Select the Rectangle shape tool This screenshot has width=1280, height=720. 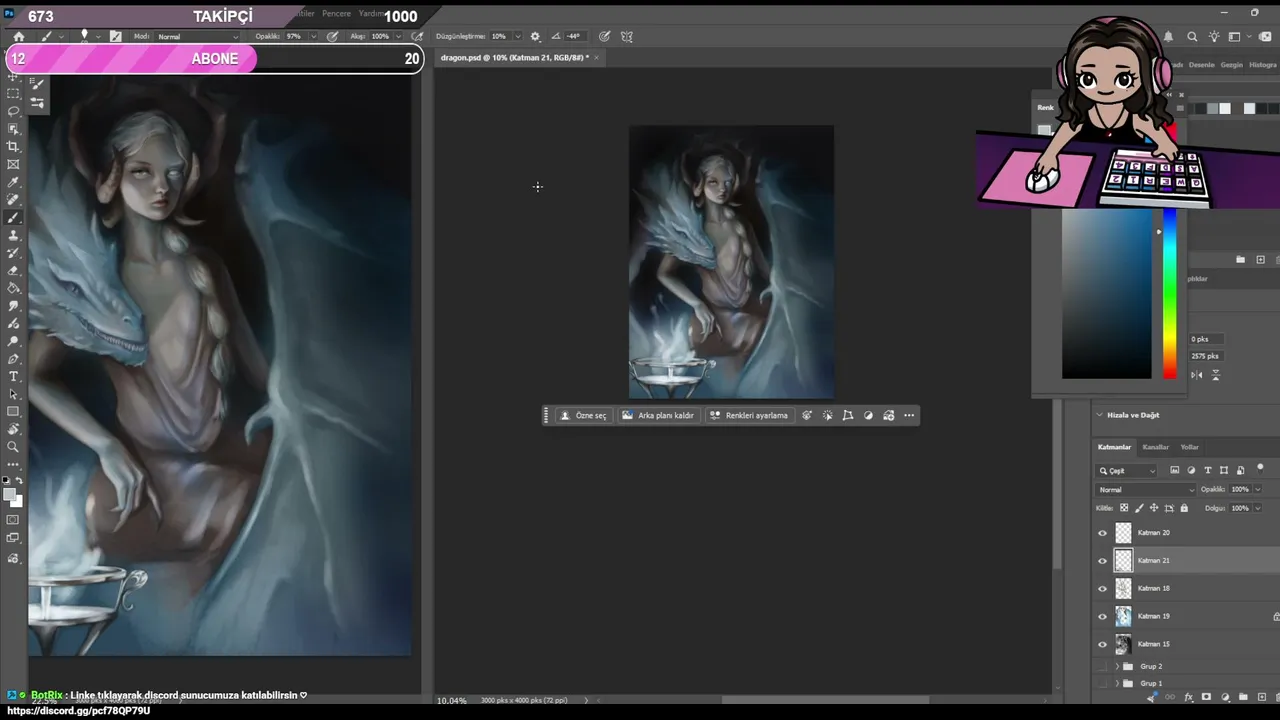coord(13,412)
